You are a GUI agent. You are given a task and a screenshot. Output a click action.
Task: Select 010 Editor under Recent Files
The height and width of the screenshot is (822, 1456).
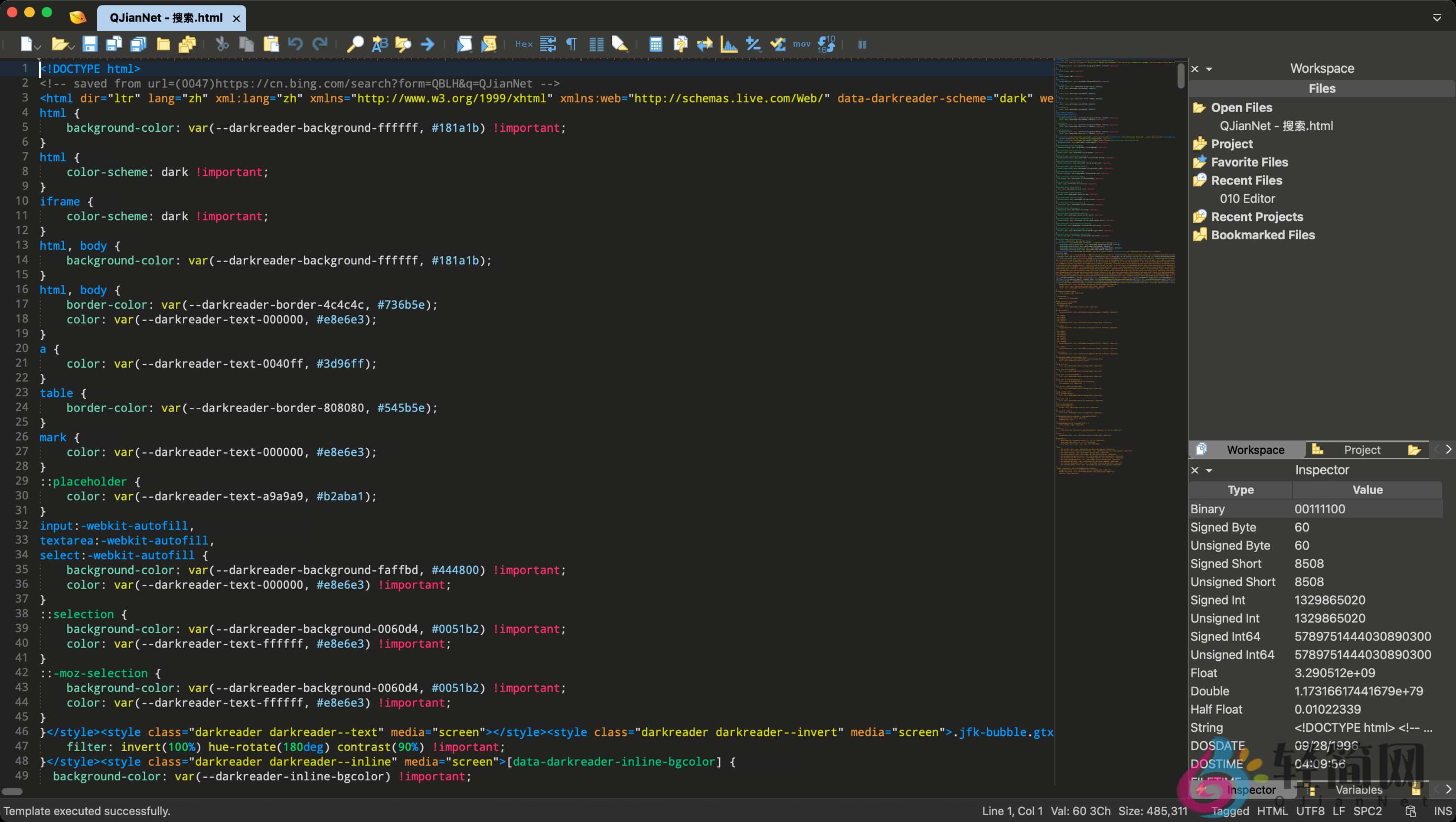point(1247,199)
